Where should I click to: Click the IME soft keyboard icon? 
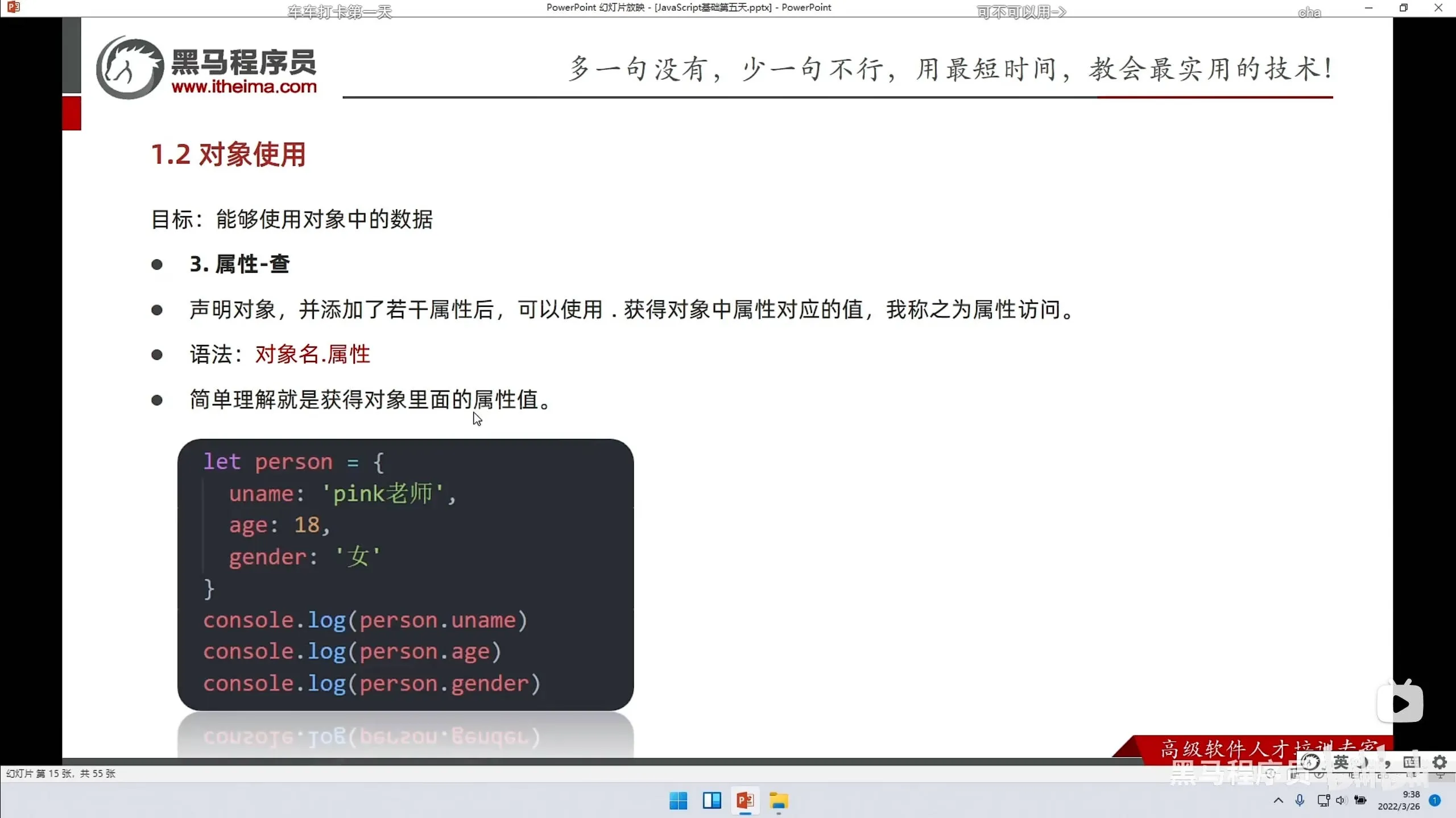coord(1410,762)
